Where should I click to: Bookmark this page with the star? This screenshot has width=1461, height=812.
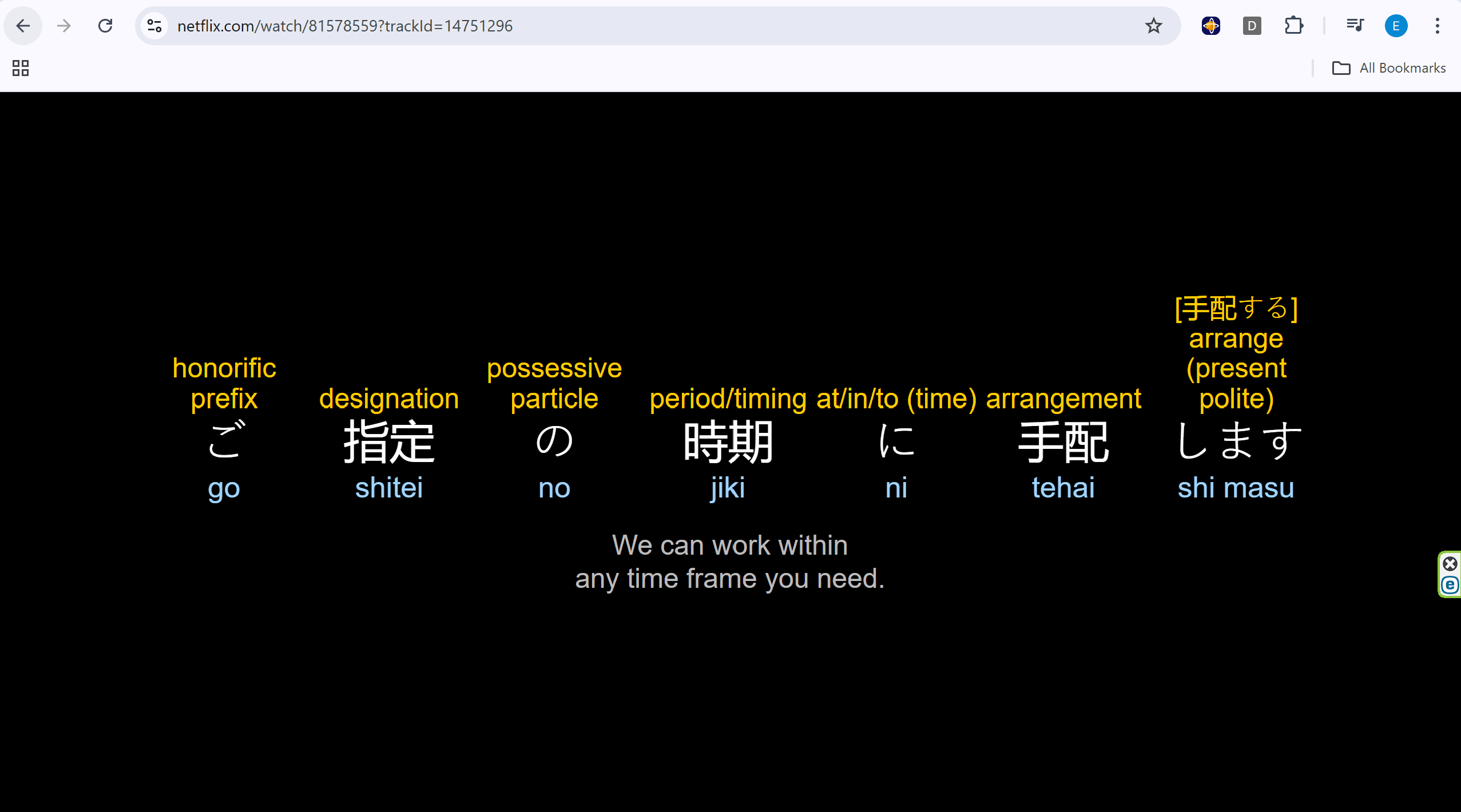coord(1153,26)
